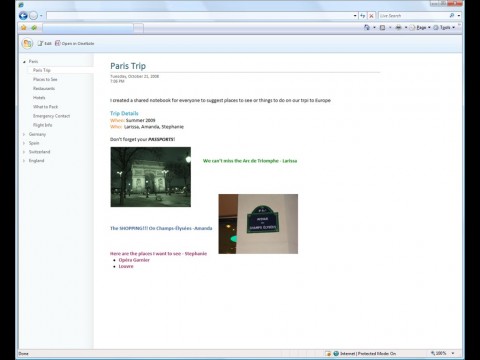
Task: Expand the England section
Action: point(24,161)
